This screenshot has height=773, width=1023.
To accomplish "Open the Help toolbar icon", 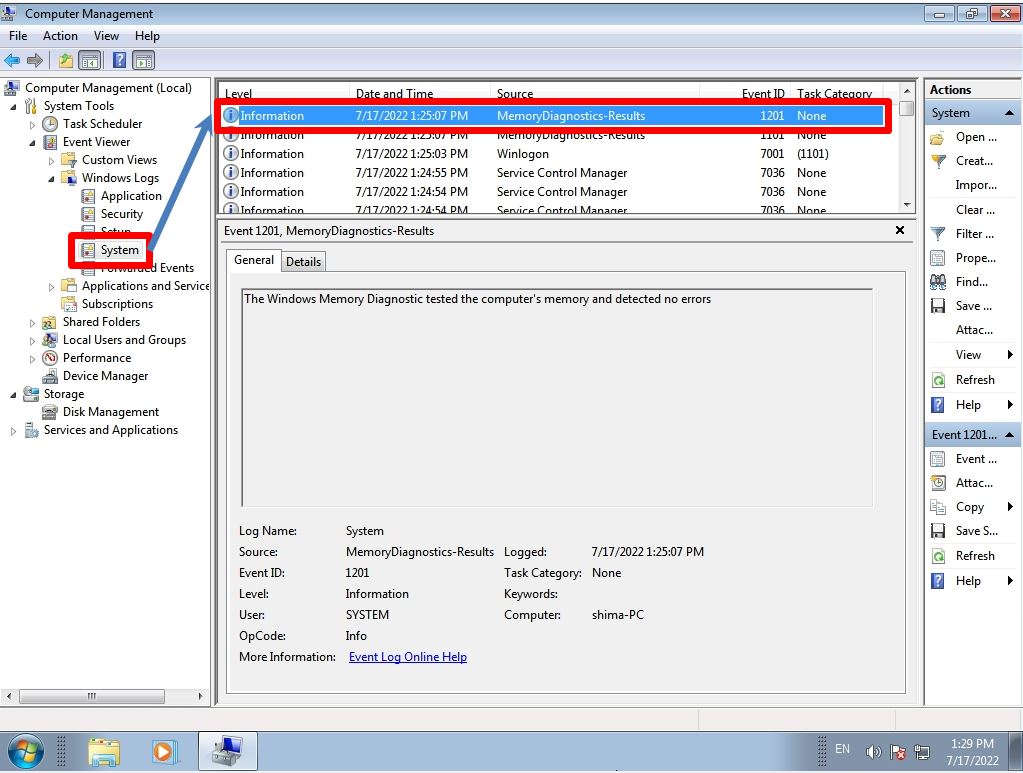I will [118, 60].
